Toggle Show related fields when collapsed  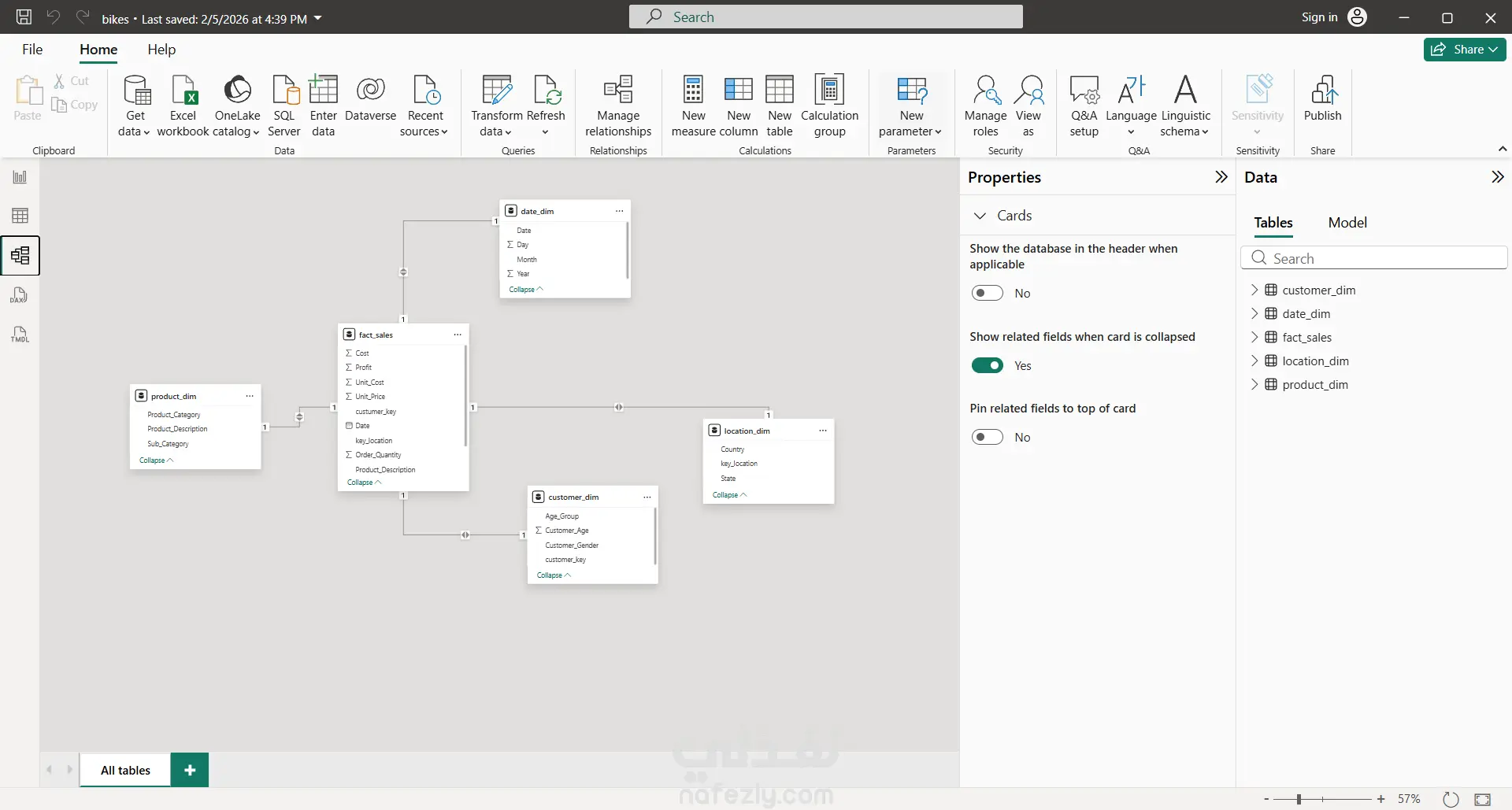(987, 365)
